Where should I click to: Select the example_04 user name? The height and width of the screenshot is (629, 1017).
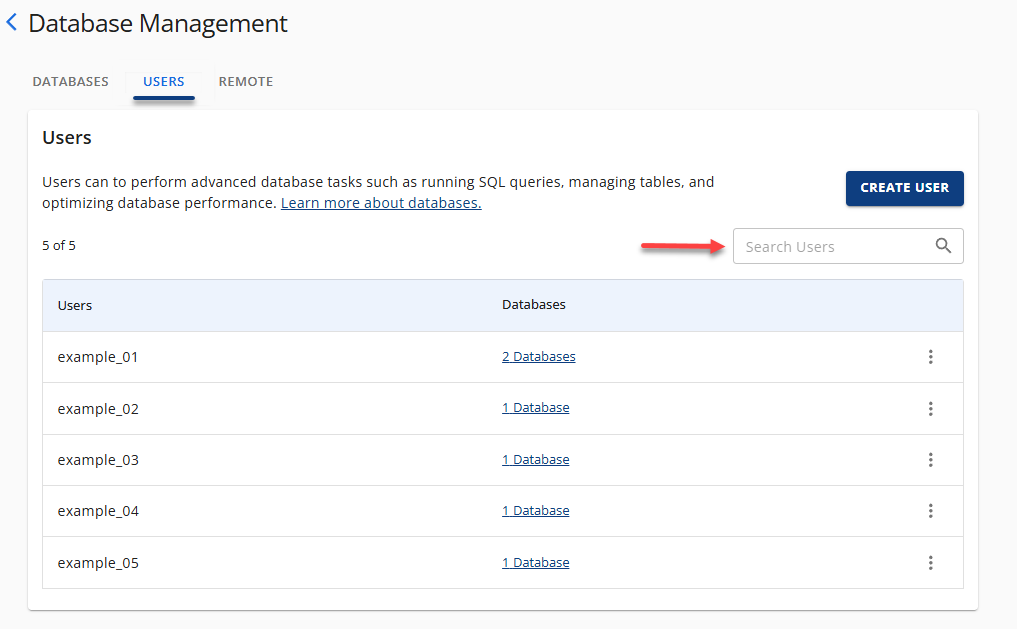point(97,510)
